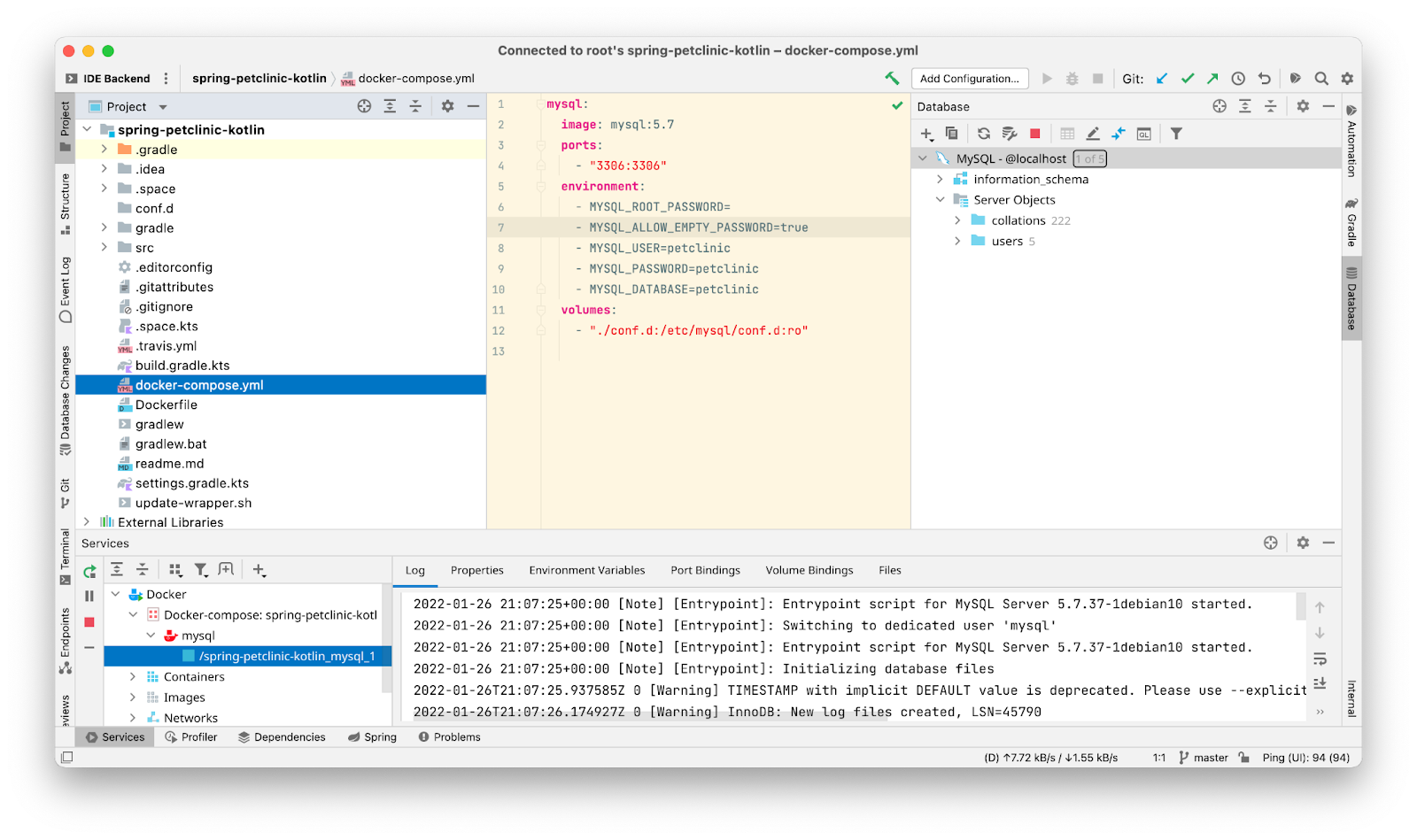
Task: Toggle soft-wrap in the log console
Action: click(x=1320, y=659)
